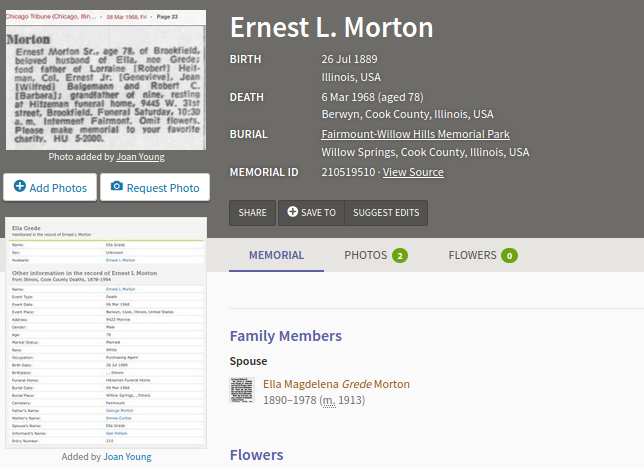Open Joan Young link under obituary photo
This screenshot has width=644, height=468.
coord(140,157)
